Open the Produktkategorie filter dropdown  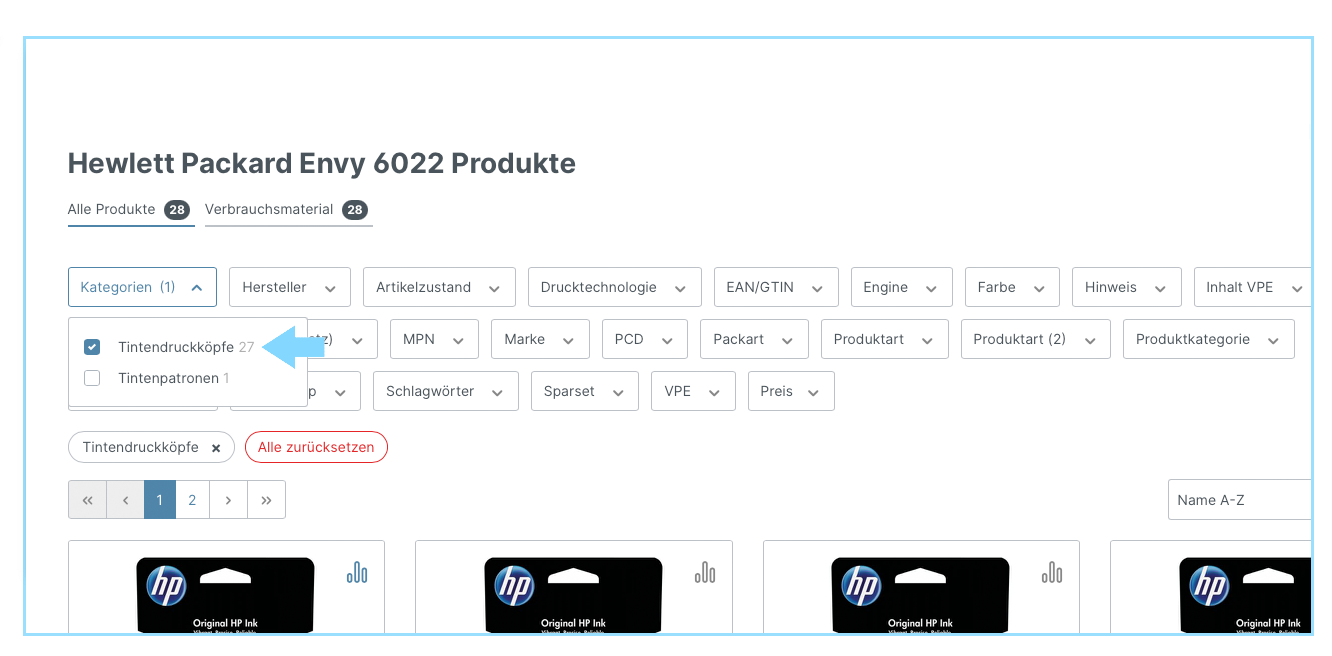1209,339
